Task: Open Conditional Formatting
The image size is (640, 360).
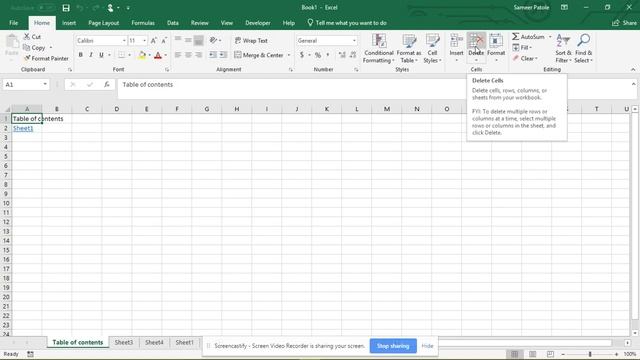Action: [379, 49]
